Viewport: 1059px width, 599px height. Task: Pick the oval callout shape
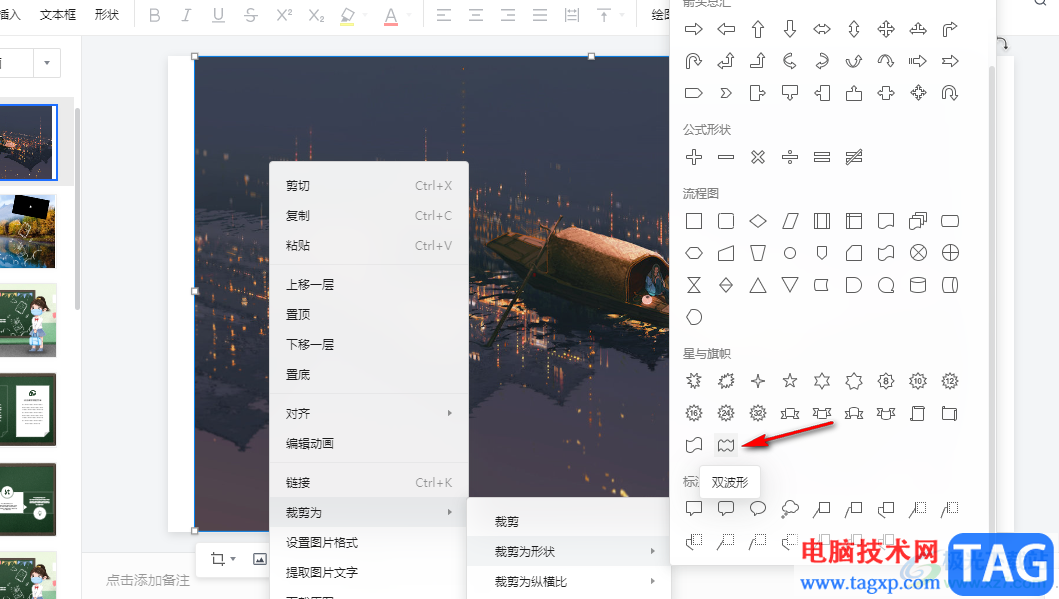tap(758, 509)
